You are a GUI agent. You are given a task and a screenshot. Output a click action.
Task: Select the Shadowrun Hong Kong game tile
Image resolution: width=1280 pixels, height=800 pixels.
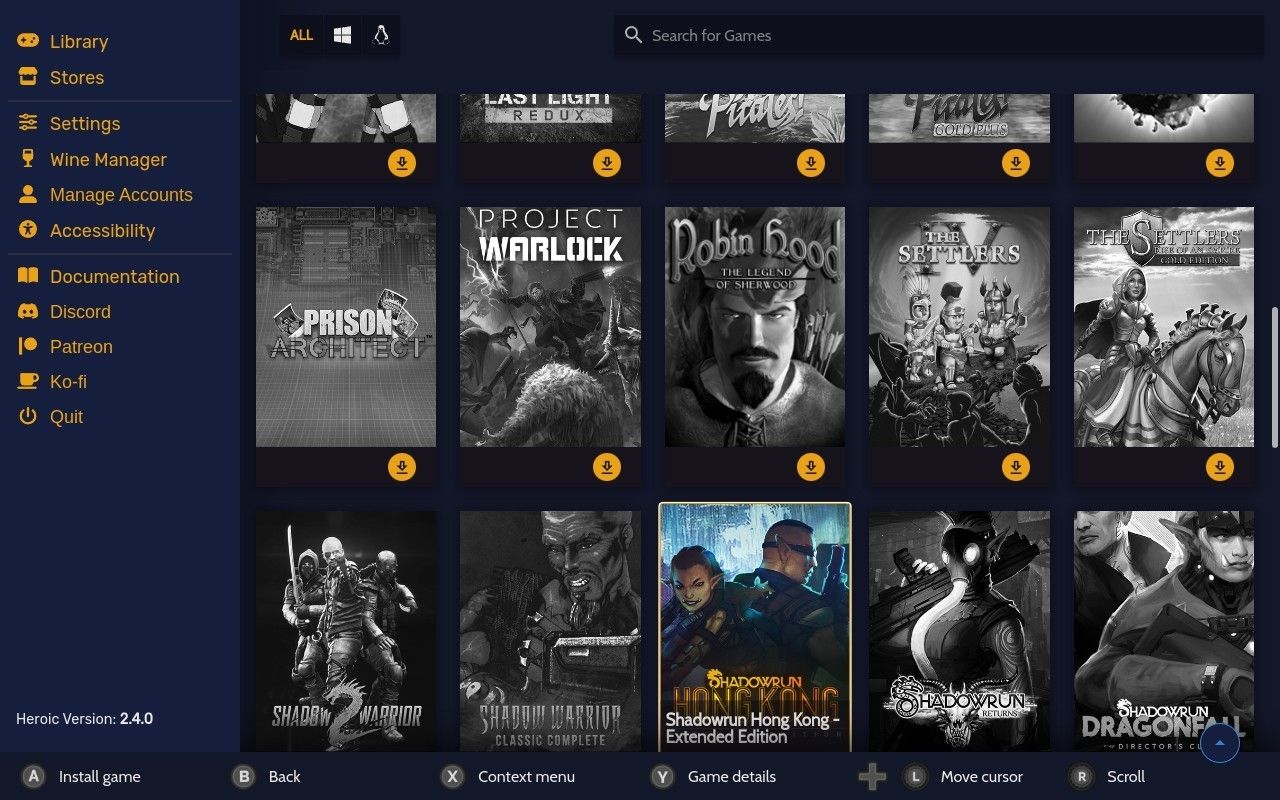tap(755, 620)
